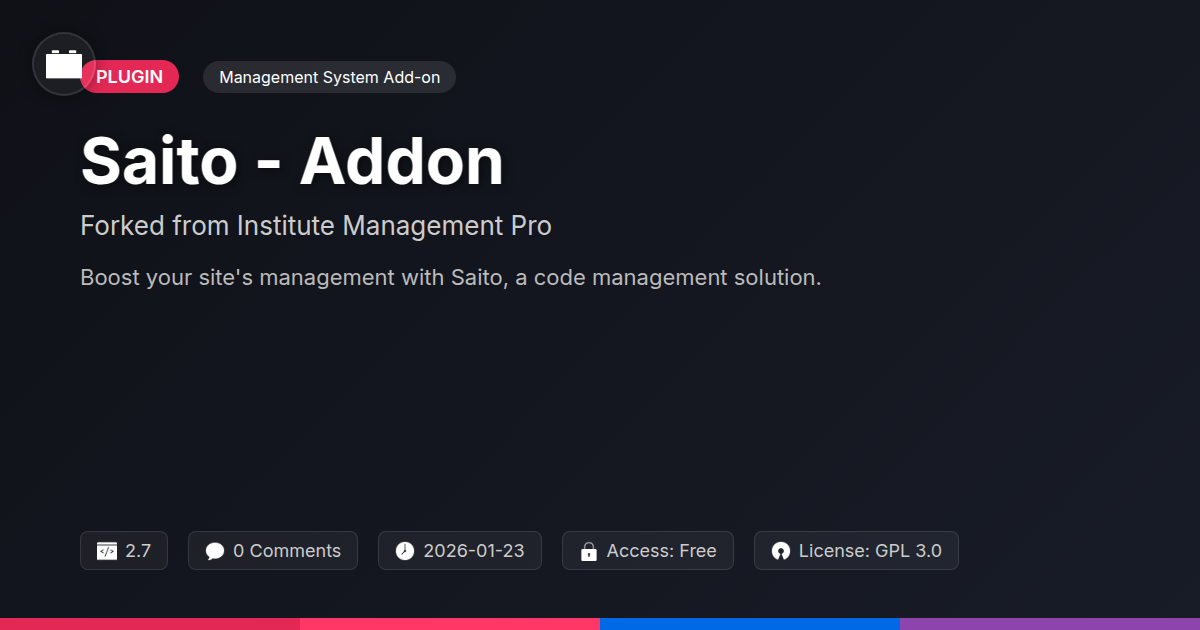Click the lock access icon
Viewport: 1200px width, 630px height.
pyautogui.click(x=589, y=551)
